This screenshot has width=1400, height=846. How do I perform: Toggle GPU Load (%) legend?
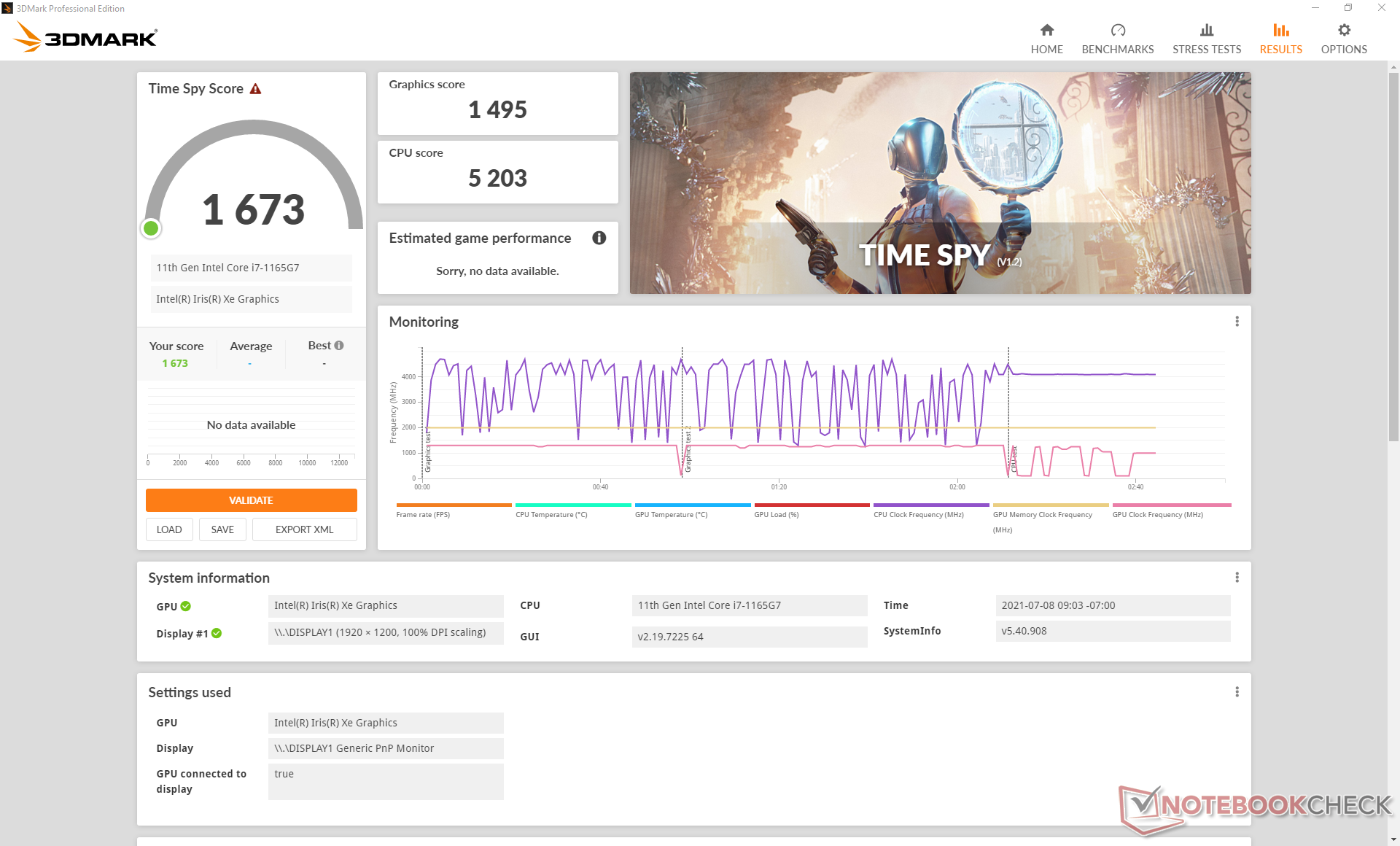812,511
